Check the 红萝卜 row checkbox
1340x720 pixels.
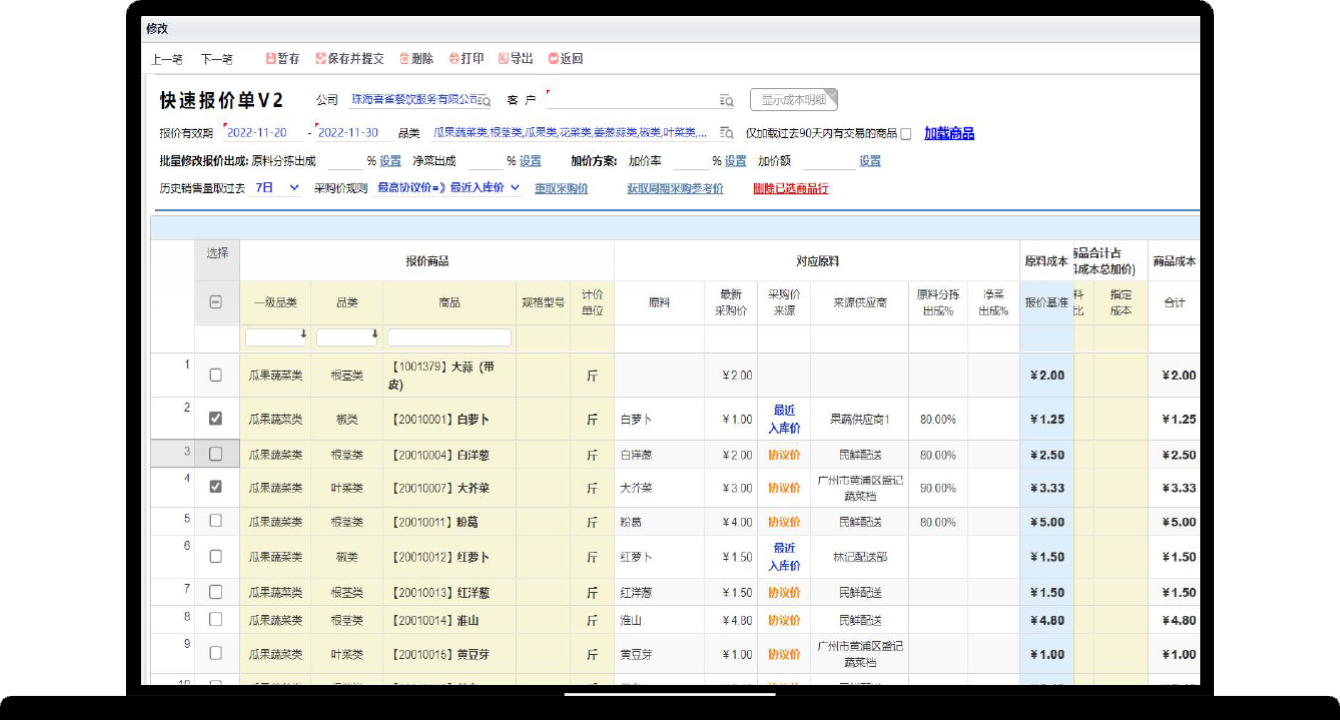click(x=215, y=556)
